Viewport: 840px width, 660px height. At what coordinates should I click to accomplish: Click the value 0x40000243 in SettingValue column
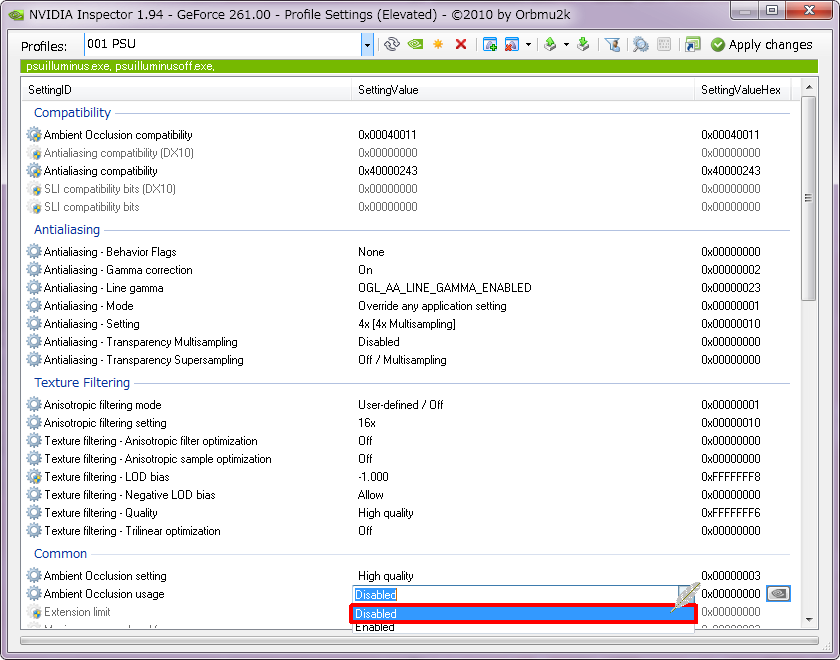388,171
